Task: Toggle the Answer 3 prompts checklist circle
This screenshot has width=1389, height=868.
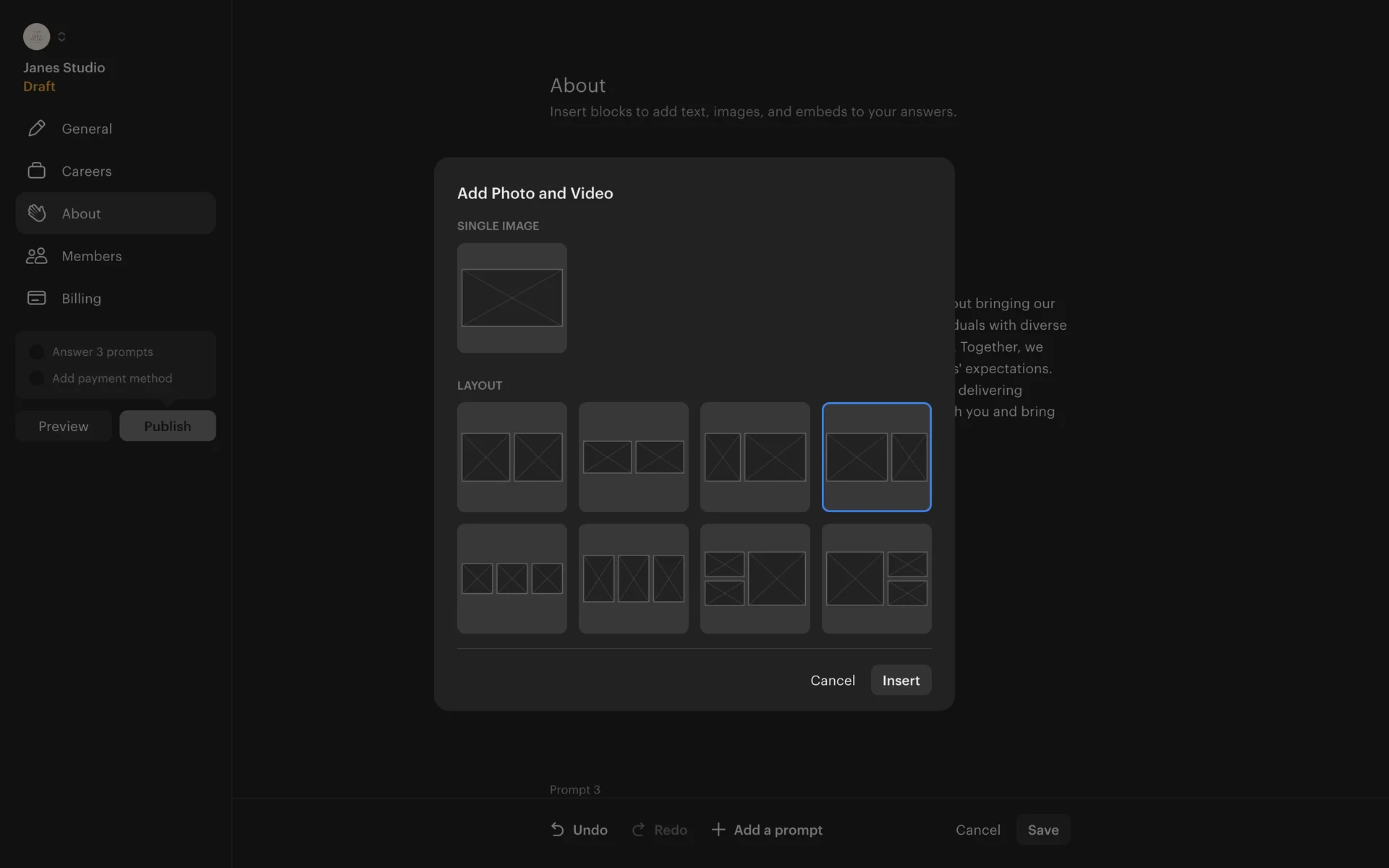Action: [x=36, y=352]
